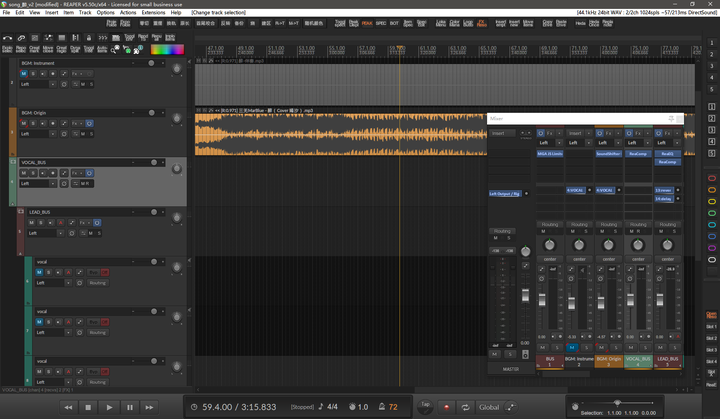Toggle the Repeat loop button in transport
The height and width of the screenshot is (419, 720).
[464, 407]
